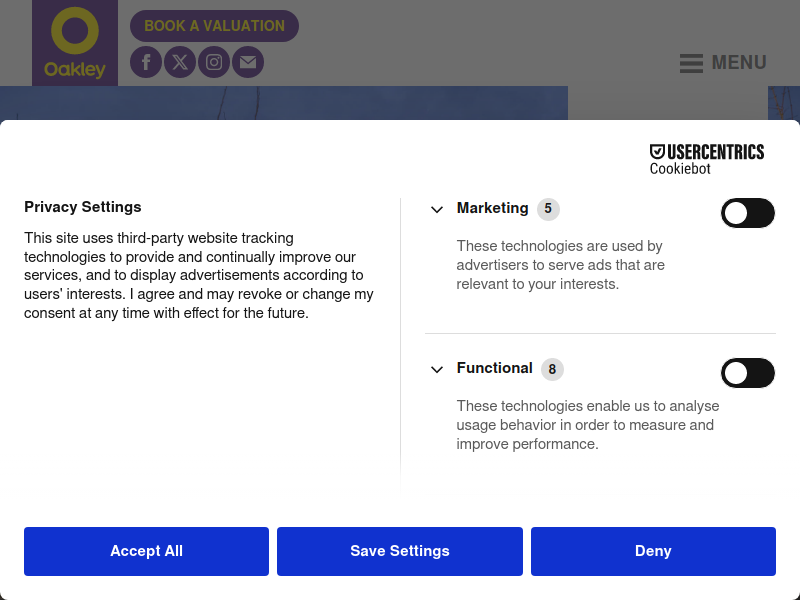Click the Oakley logo
This screenshot has width=800, height=600.
75,43
